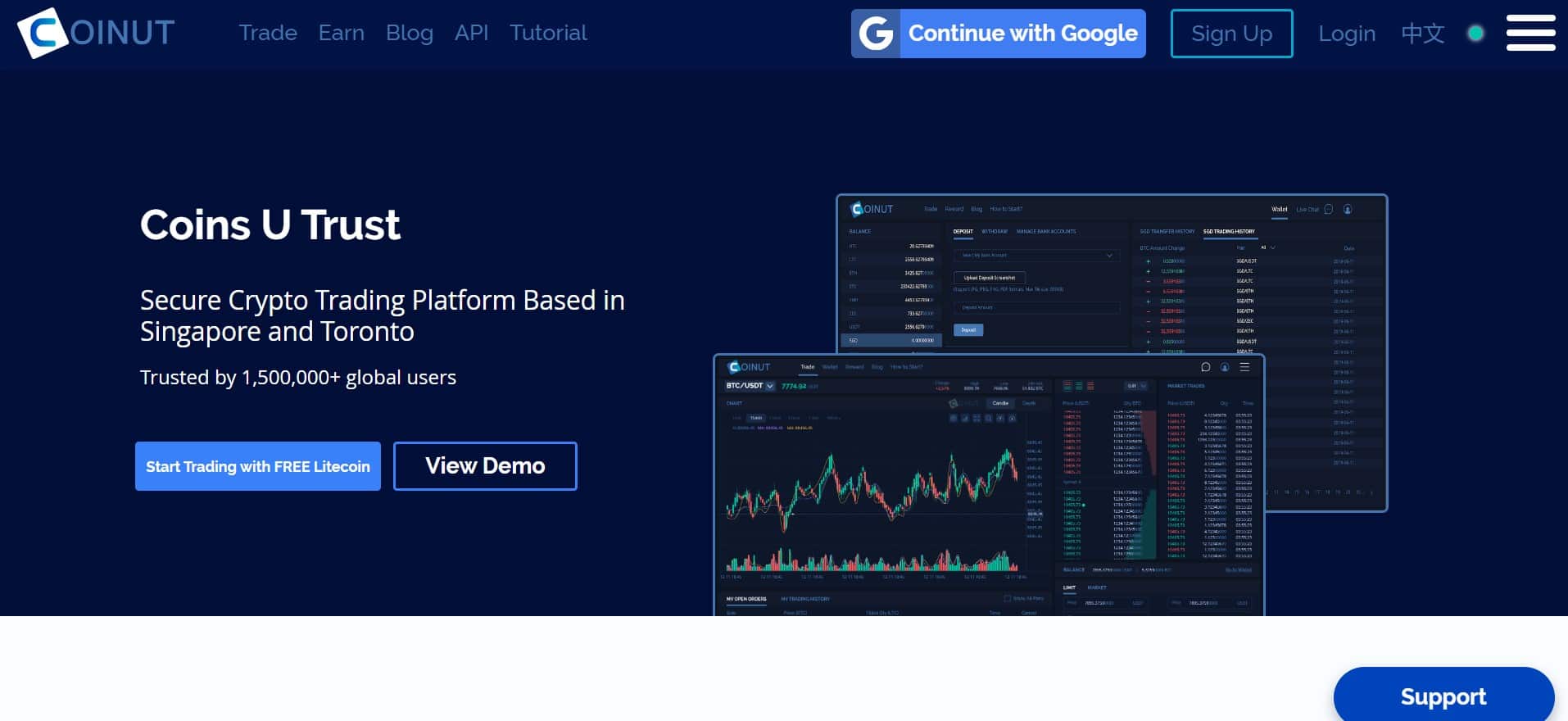Viewport: 1568px width, 721px height.
Task: Click the Google G icon
Action: click(876, 34)
